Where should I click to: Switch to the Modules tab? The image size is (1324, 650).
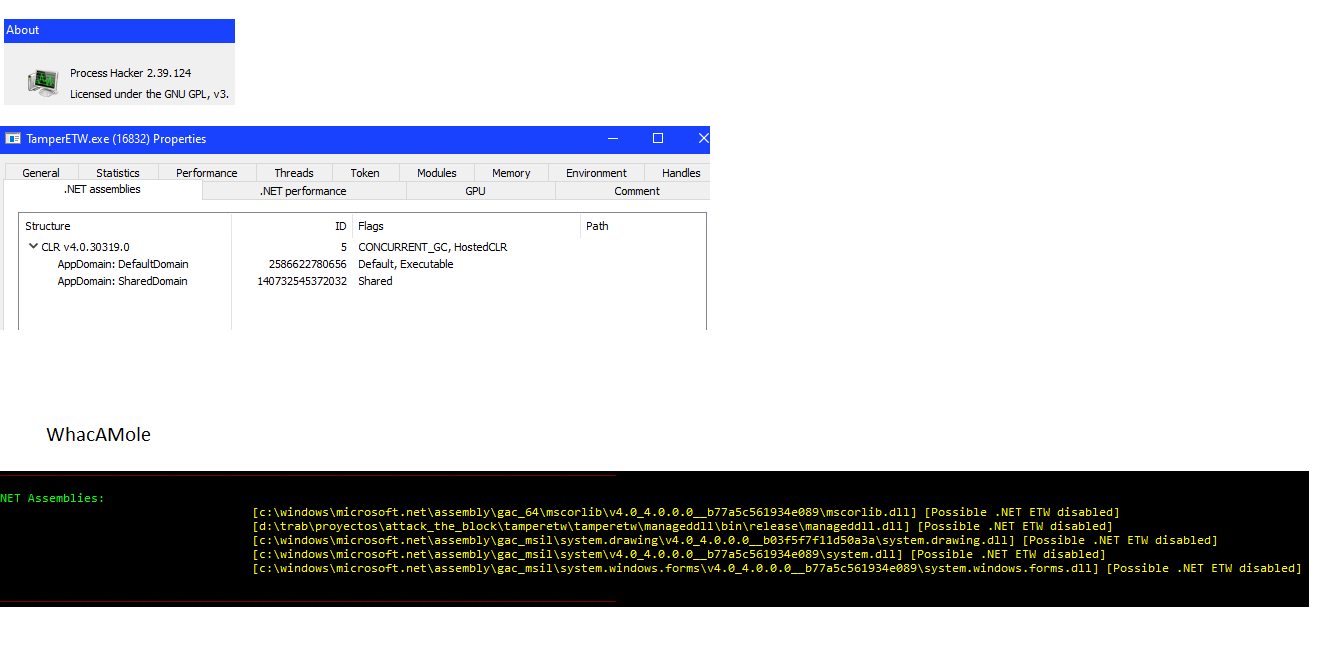[x=436, y=172]
